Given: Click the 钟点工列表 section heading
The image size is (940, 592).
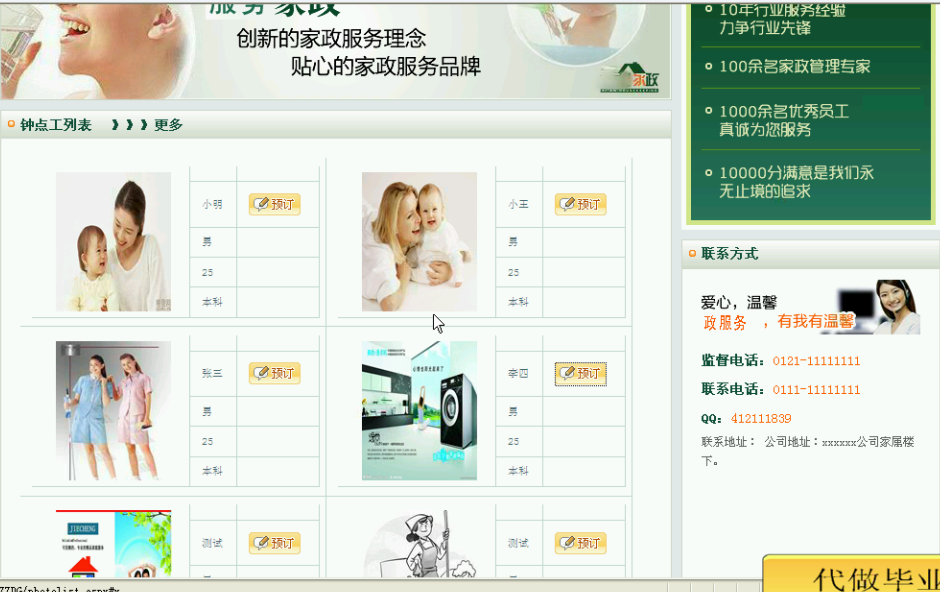Looking at the screenshot, I should pos(56,125).
